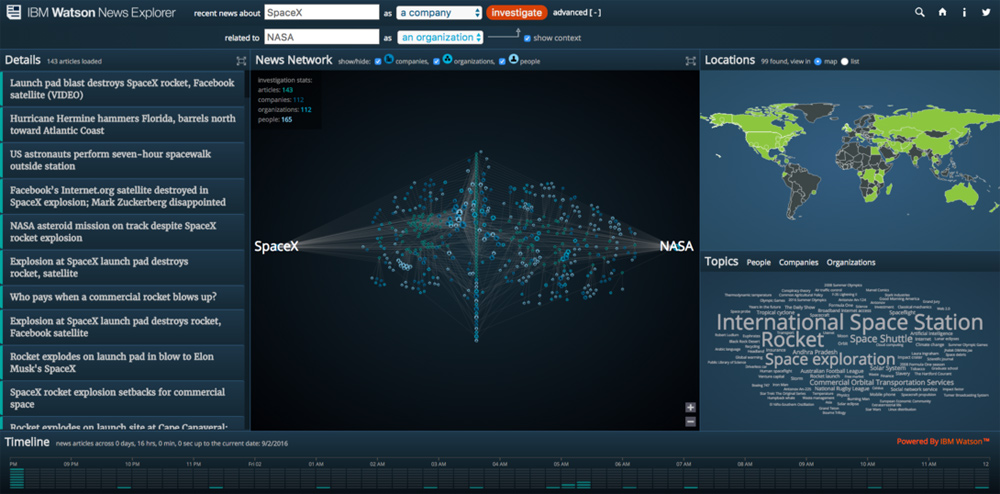Click 'Rocket' in the topic cloud
The height and width of the screenshot is (494, 1000).
pos(793,338)
